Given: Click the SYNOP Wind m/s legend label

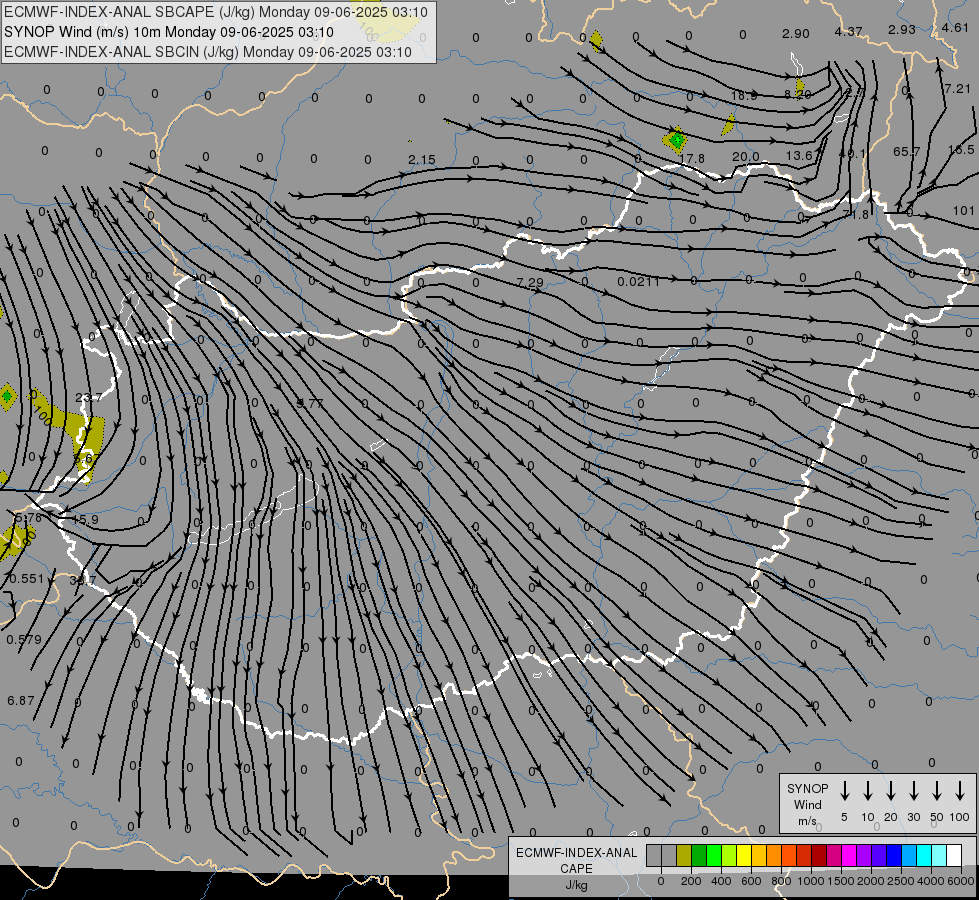Looking at the screenshot, I should (x=807, y=804).
